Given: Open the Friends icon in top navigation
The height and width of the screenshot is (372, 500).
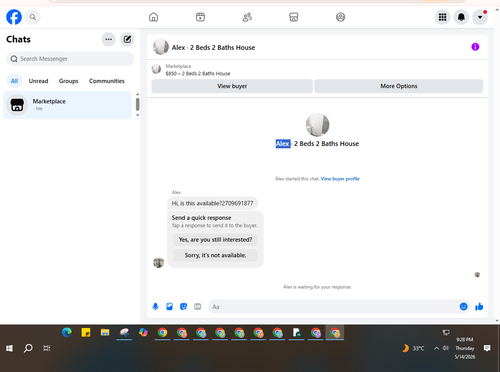Looking at the screenshot, I should tap(247, 17).
